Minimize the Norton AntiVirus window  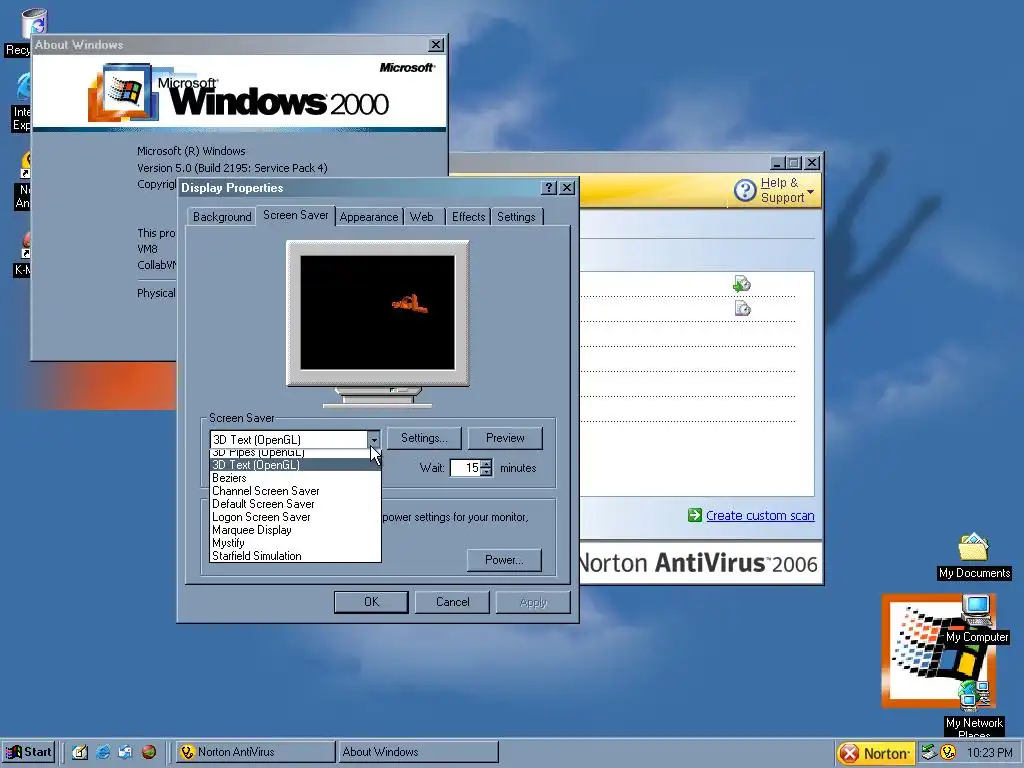click(x=777, y=163)
